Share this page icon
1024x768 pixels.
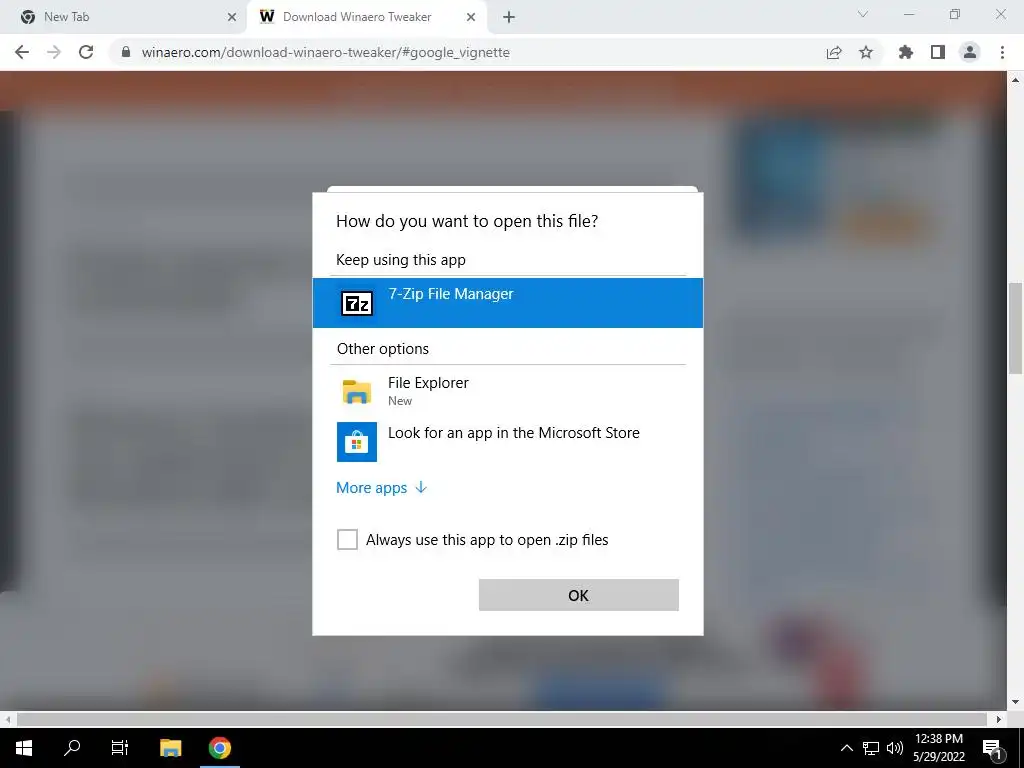pos(834,52)
